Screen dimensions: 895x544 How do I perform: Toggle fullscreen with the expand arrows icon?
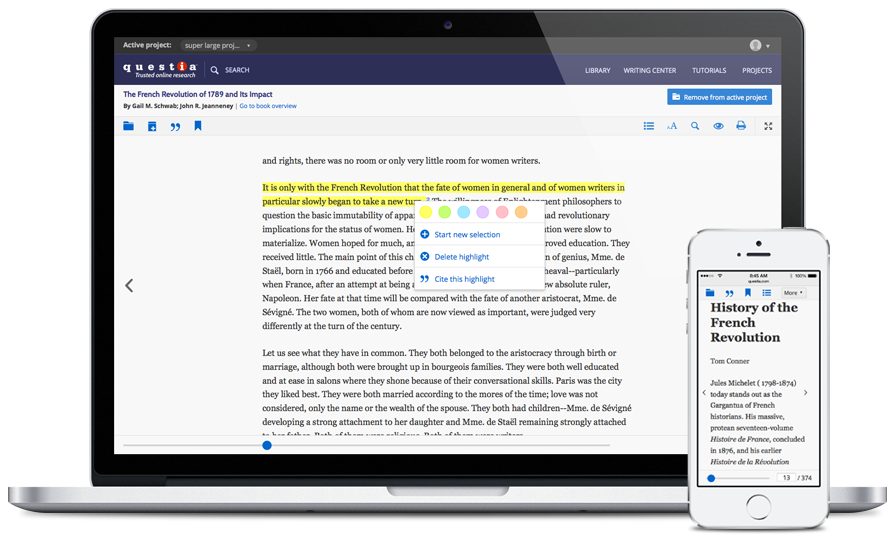click(x=768, y=126)
